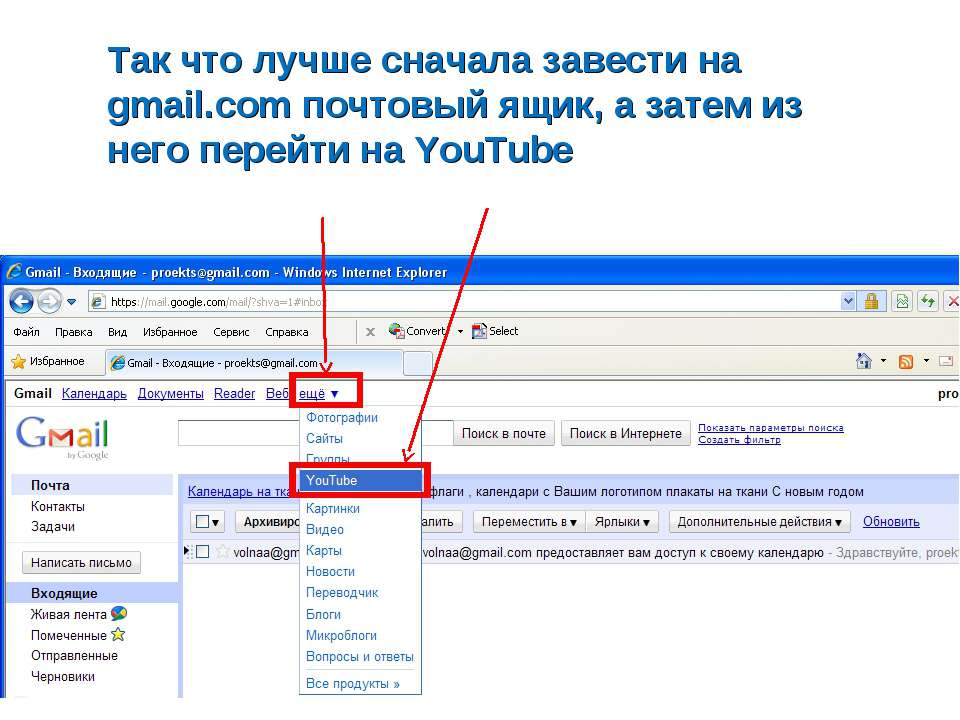The image size is (960, 720).
Task: Click the Convert toolbar button
Action: tap(419, 331)
